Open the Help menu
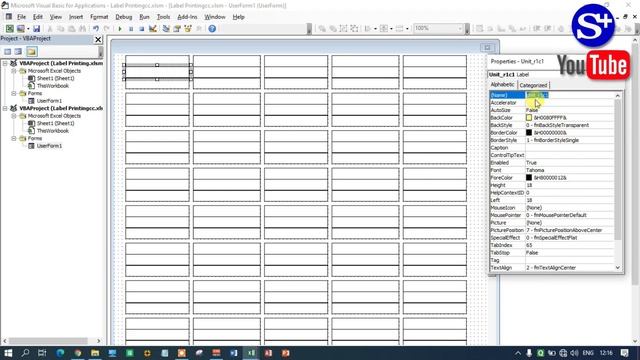The height and width of the screenshot is (360, 640). 239,17
